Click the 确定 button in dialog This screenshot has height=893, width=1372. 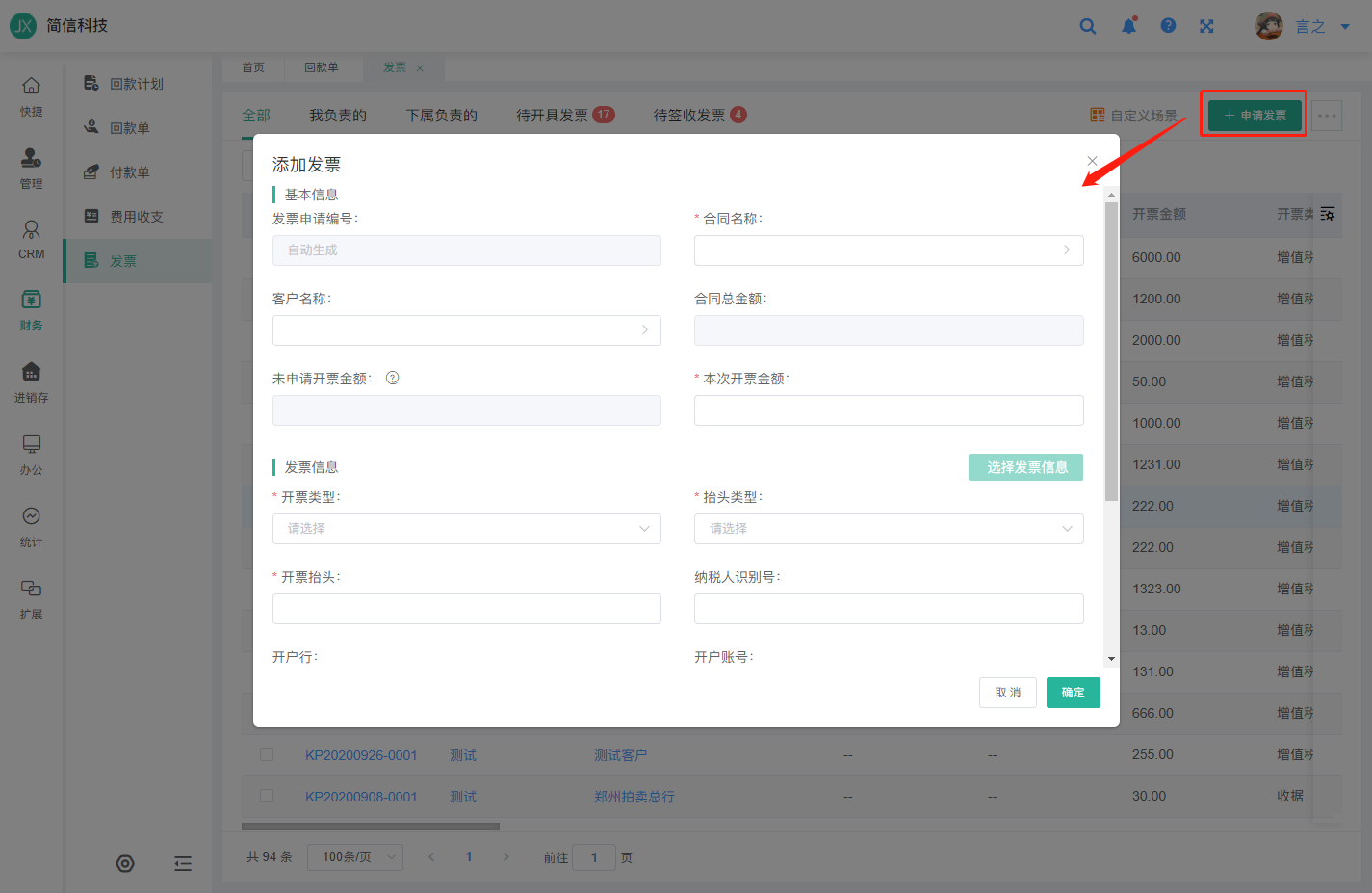(1073, 693)
